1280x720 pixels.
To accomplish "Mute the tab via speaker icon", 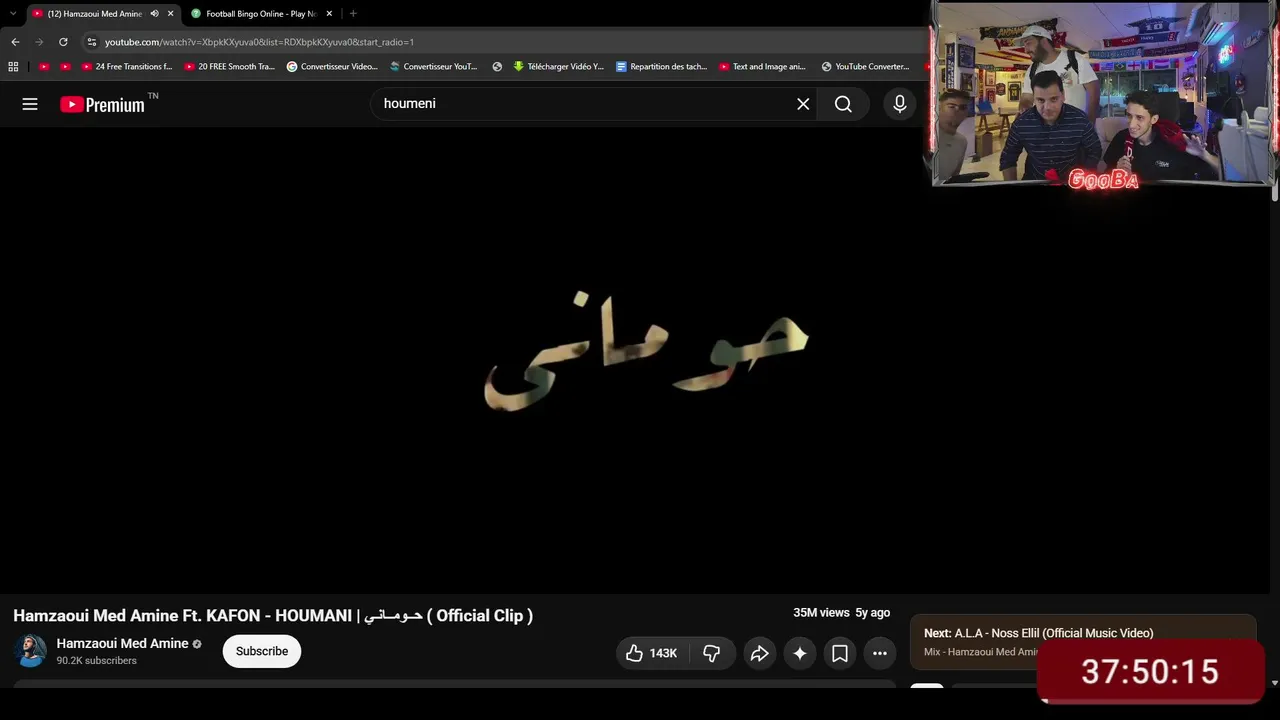I will [154, 14].
